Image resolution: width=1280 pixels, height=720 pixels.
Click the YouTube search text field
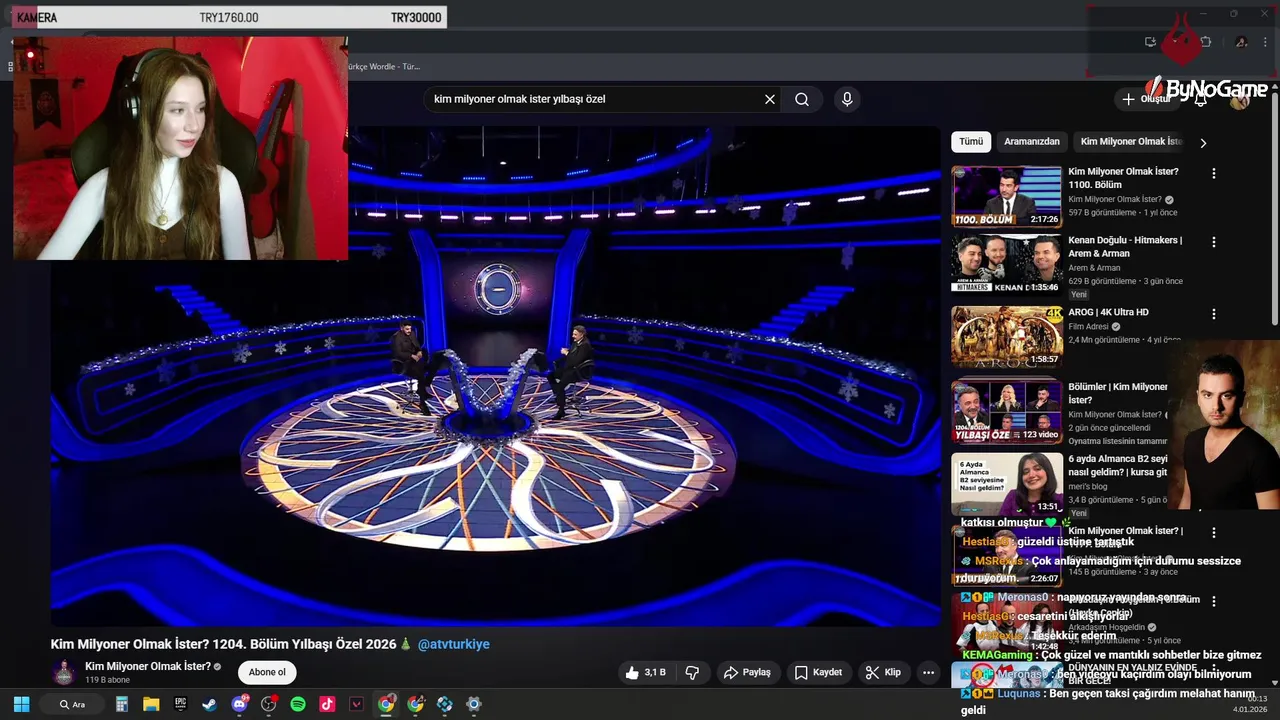594,99
